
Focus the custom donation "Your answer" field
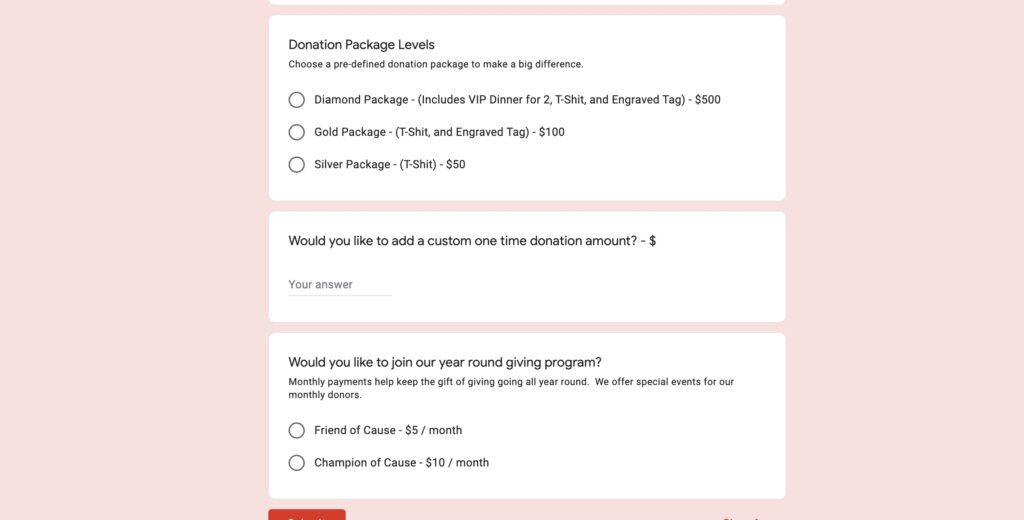point(339,285)
